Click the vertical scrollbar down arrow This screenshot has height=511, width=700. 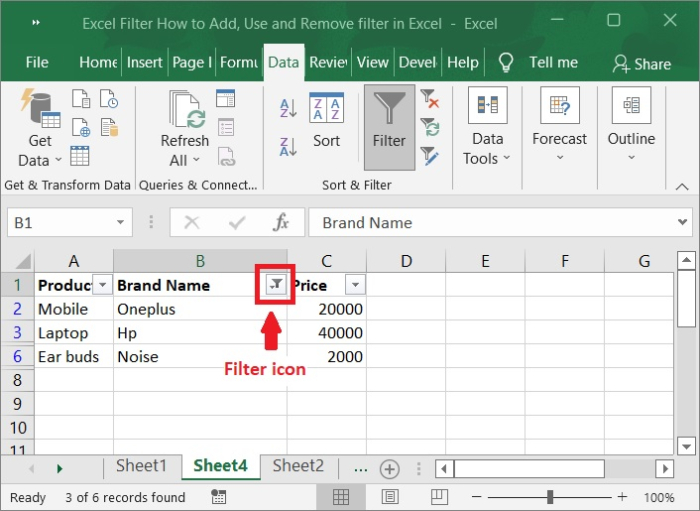[686, 445]
